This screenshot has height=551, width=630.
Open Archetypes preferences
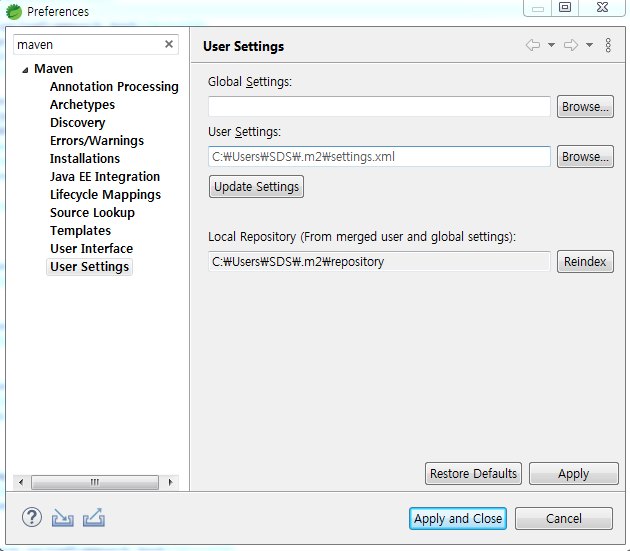(82, 104)
